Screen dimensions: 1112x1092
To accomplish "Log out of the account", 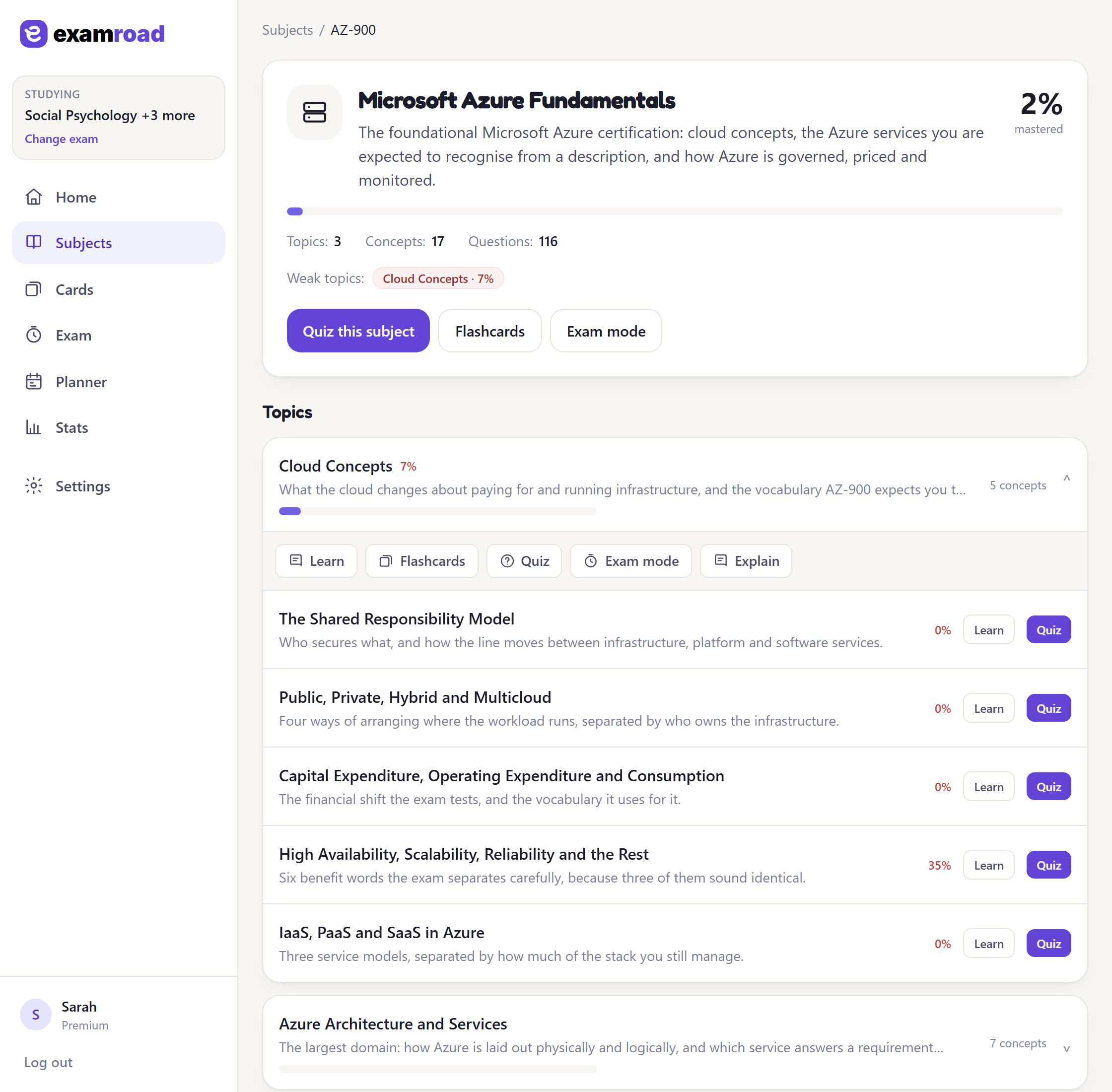I will tap(48, 1062).
